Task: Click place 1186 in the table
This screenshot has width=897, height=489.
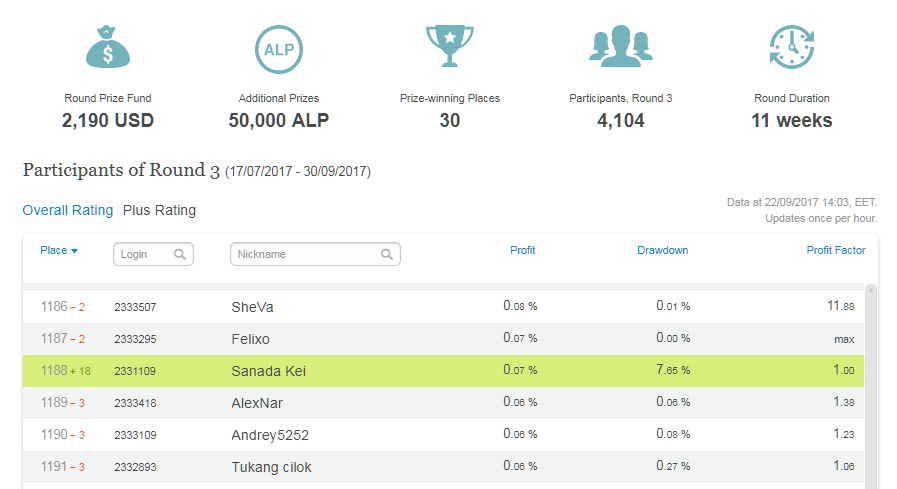Action: point(54,307)
